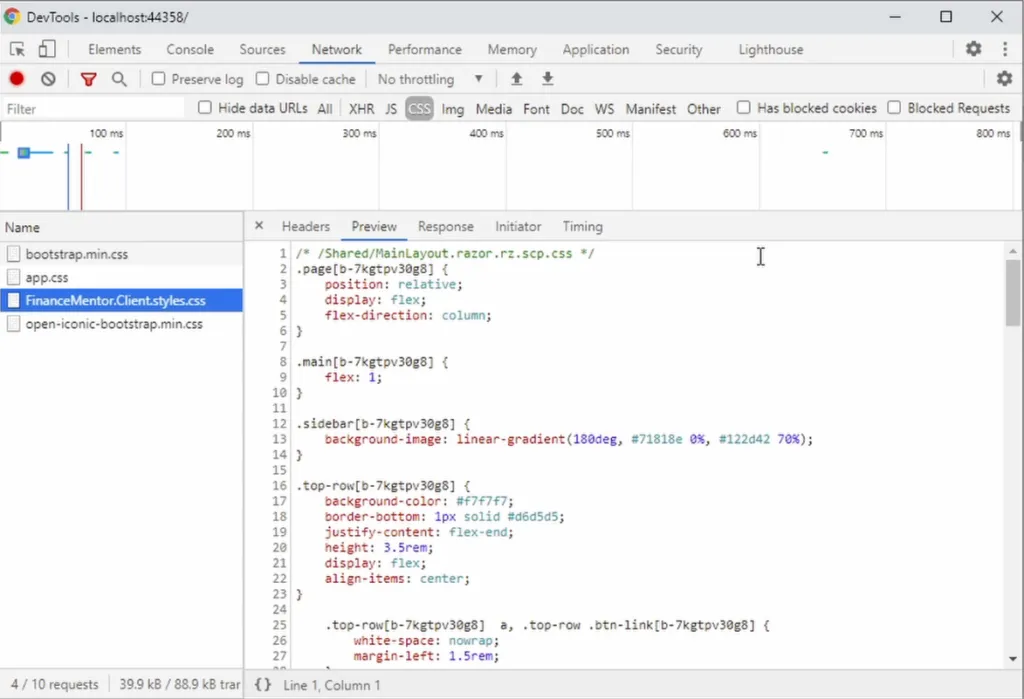Show the request Response tab

click(x=445, y=226)
